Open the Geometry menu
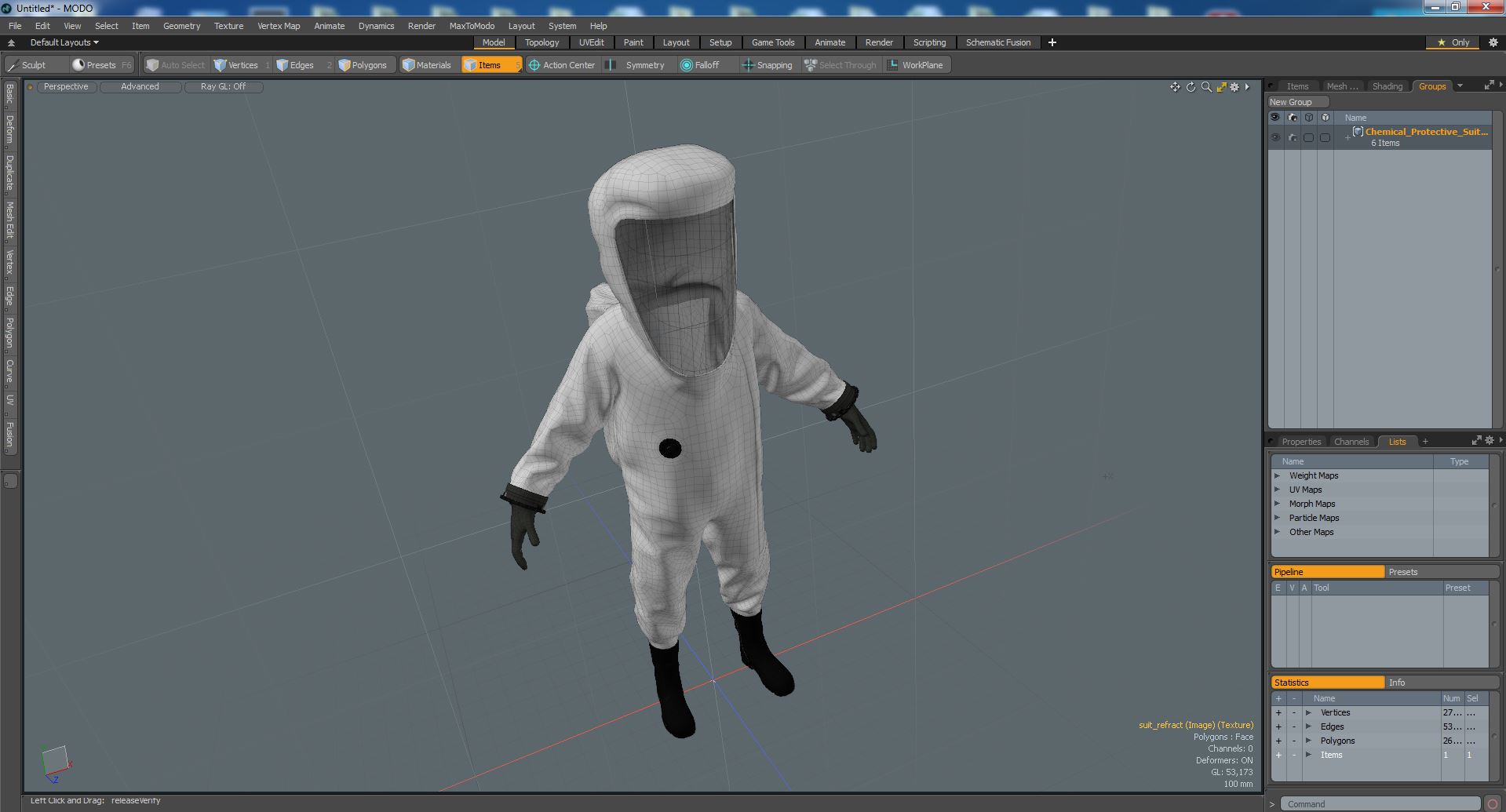 pyautogui.click(x=181, y=26)
